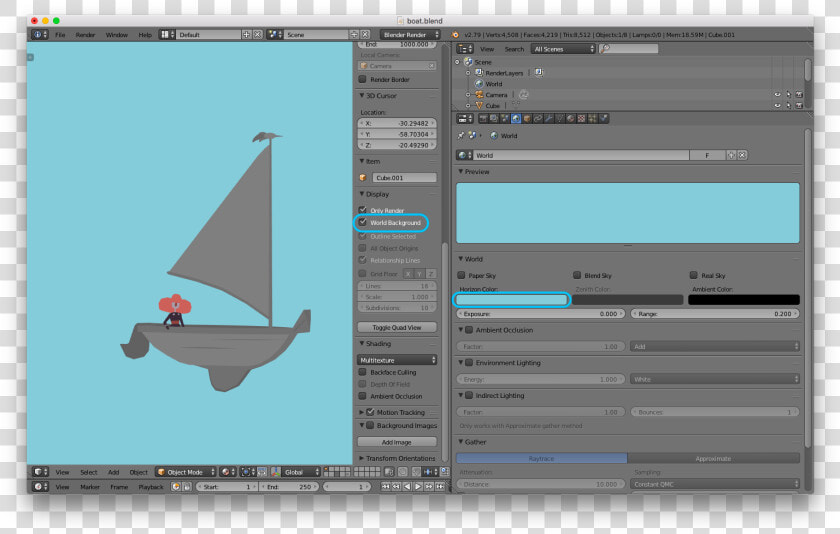The width and height of the screenshot is (840, 534).
Task: Unlink the World datablock X icon
Action: point(742,155)
